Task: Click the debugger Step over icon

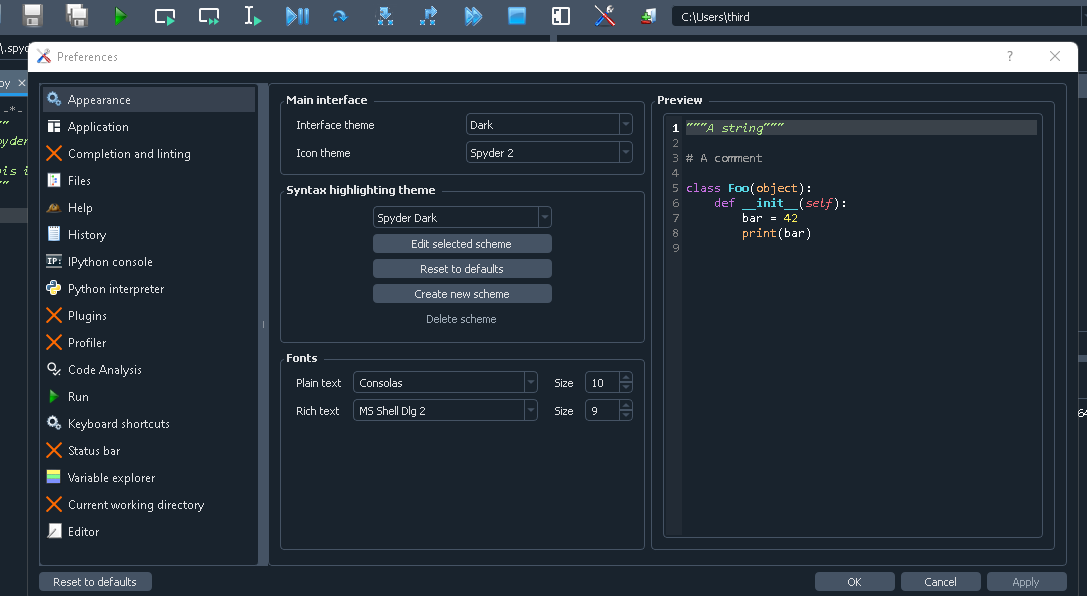Action: click(340, 16)
